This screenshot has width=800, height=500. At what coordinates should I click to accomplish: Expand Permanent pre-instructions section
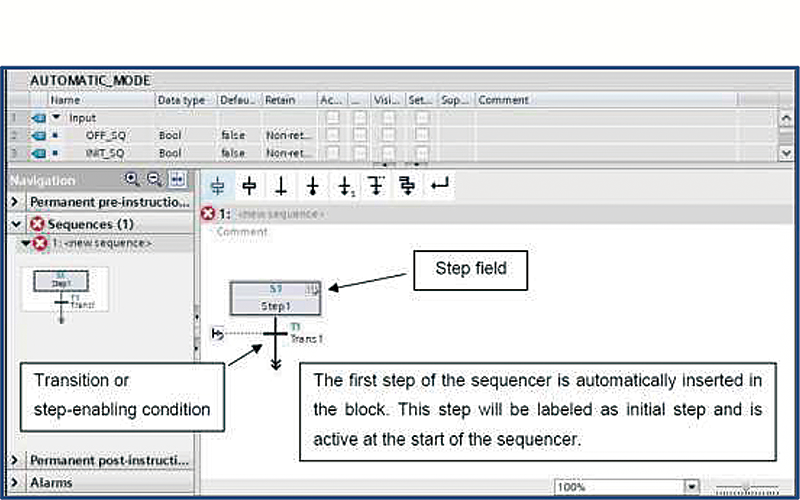click(15, 202)
